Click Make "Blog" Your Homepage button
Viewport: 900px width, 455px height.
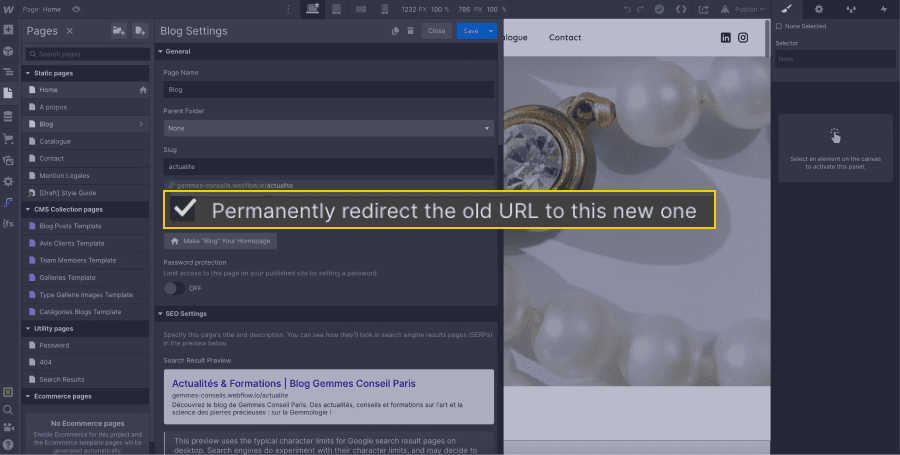coord(220,241)
